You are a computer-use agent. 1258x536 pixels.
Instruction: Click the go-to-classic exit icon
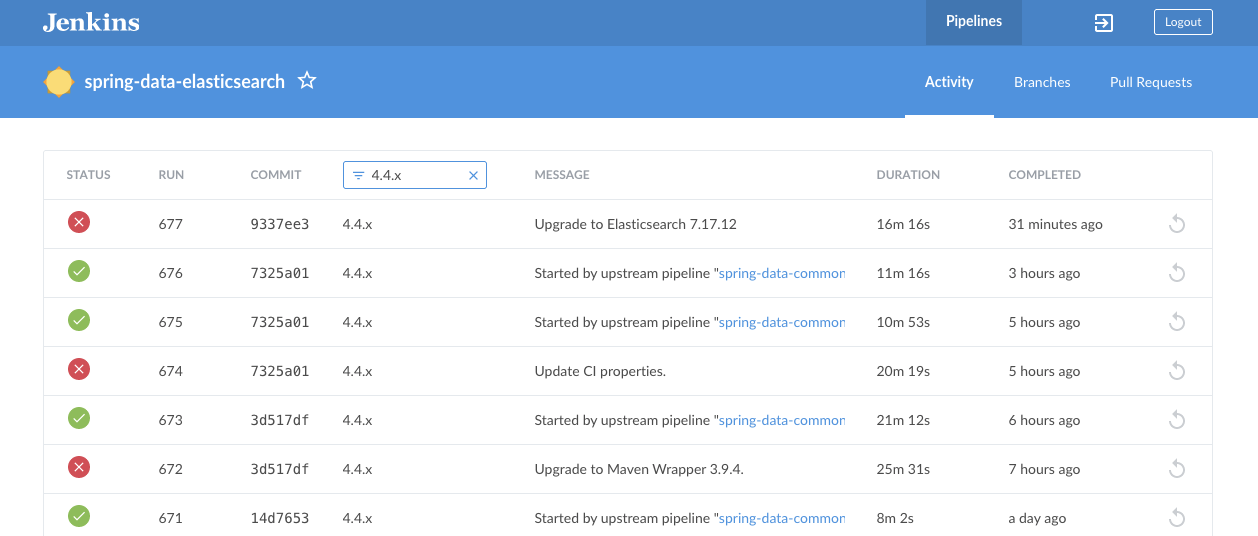pos(1104,22)
